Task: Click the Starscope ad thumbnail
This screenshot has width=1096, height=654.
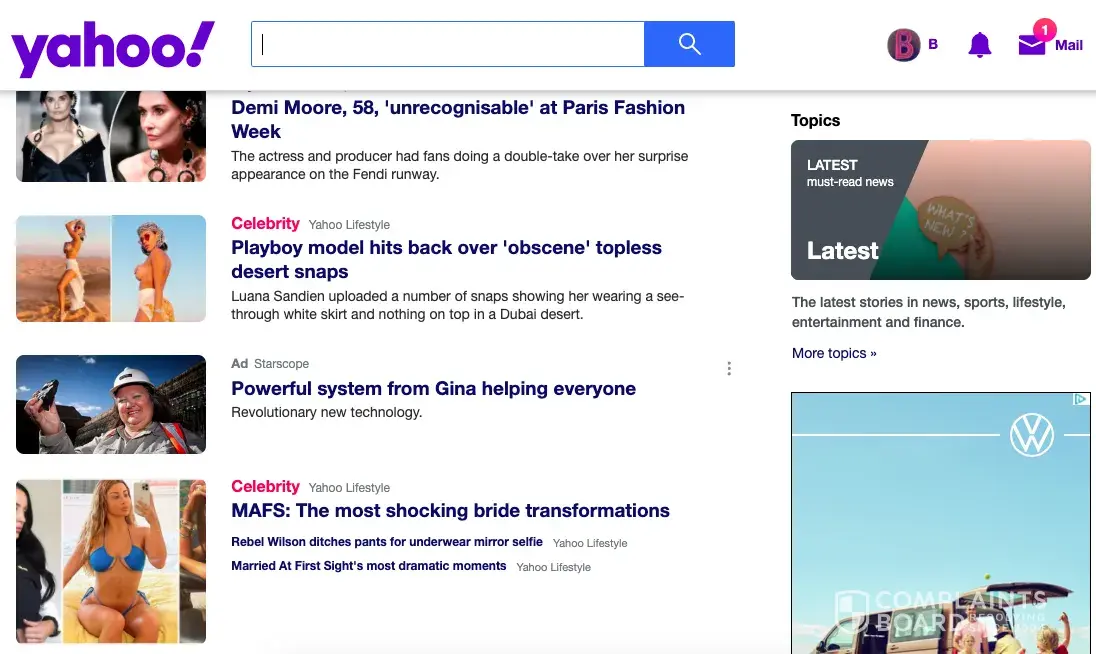Action: [111, 405]
